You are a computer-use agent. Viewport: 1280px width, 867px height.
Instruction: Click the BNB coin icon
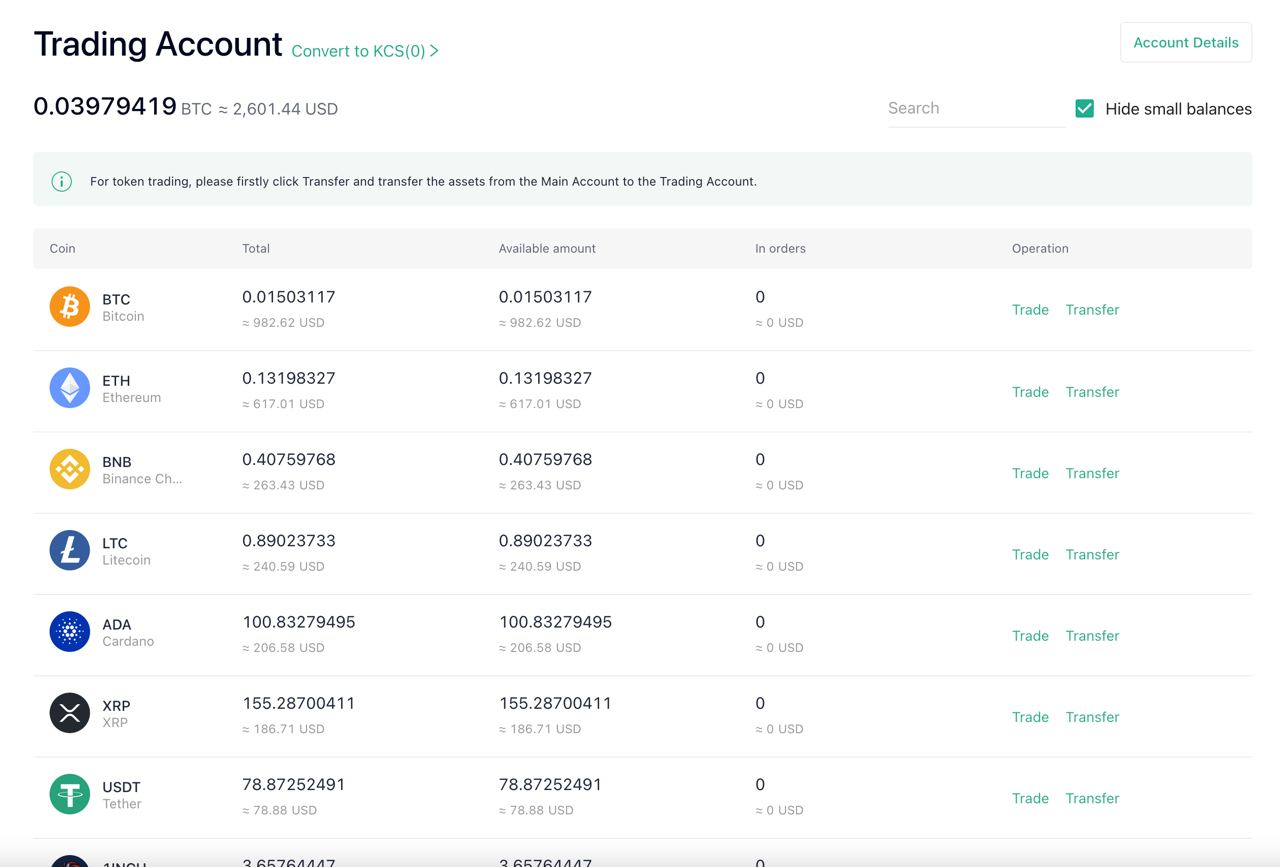[70, 469]
